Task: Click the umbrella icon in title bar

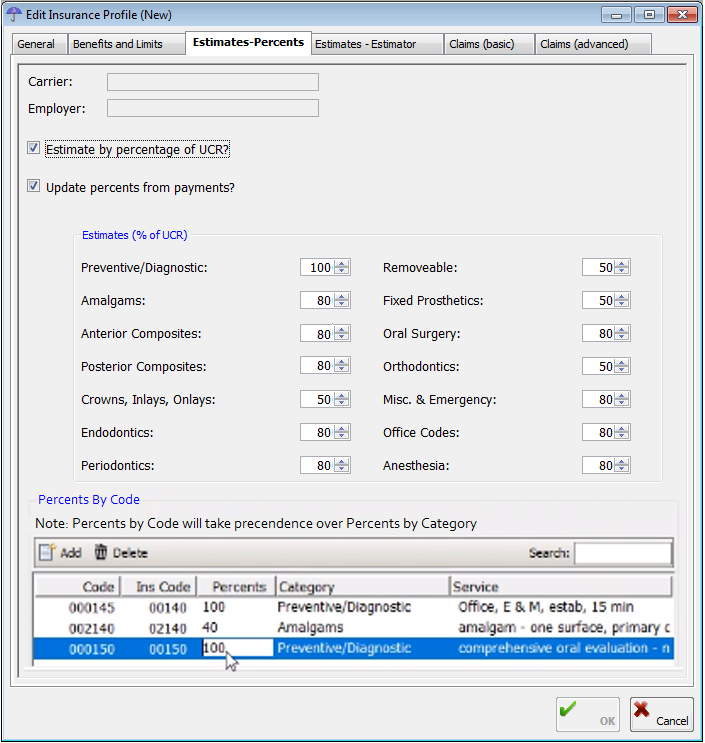Action: (x=14, y=14)
